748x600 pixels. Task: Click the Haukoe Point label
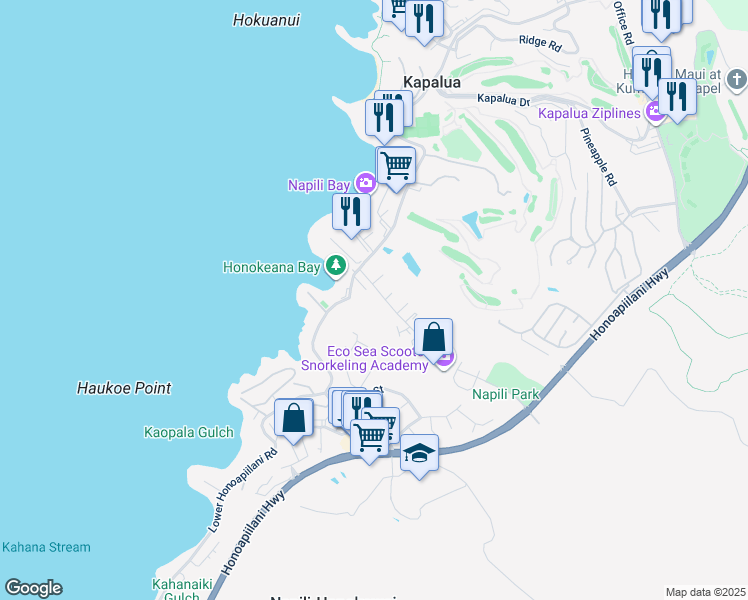pyautogui.click(x=124, y=388)
